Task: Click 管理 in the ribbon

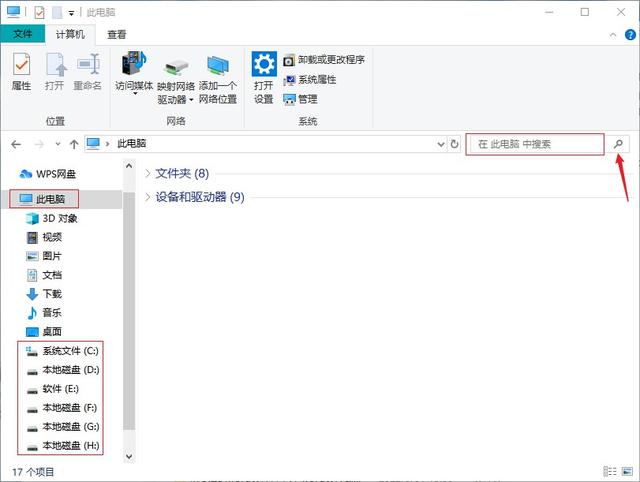Action: pos(300,99)
